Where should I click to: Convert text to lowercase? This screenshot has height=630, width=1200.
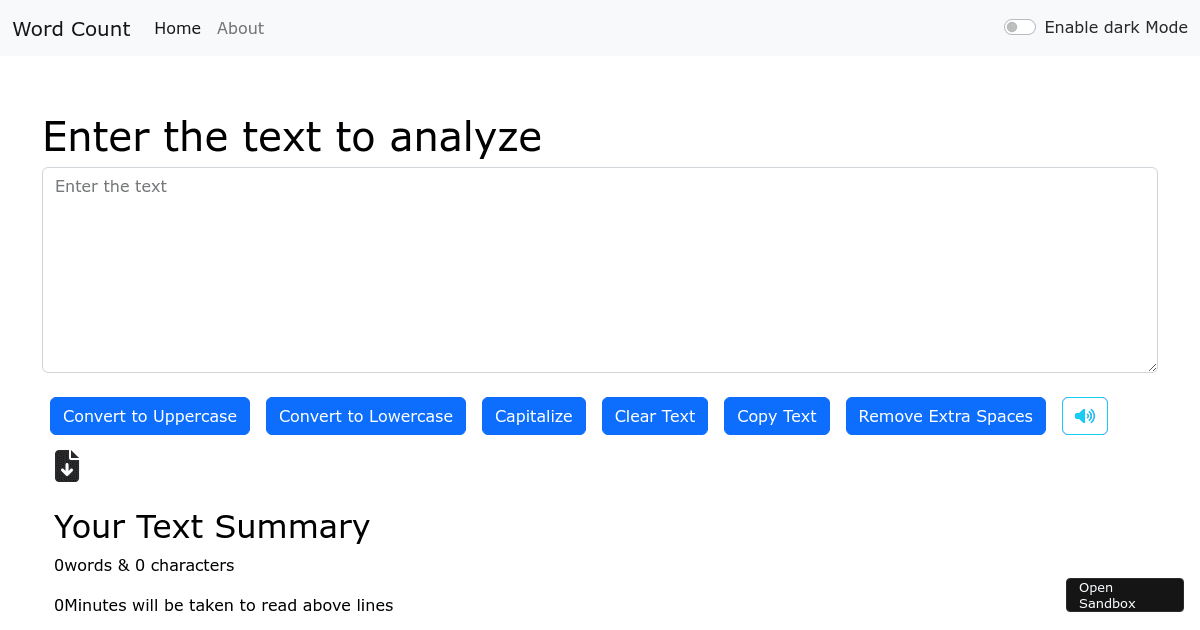point(365,415)
